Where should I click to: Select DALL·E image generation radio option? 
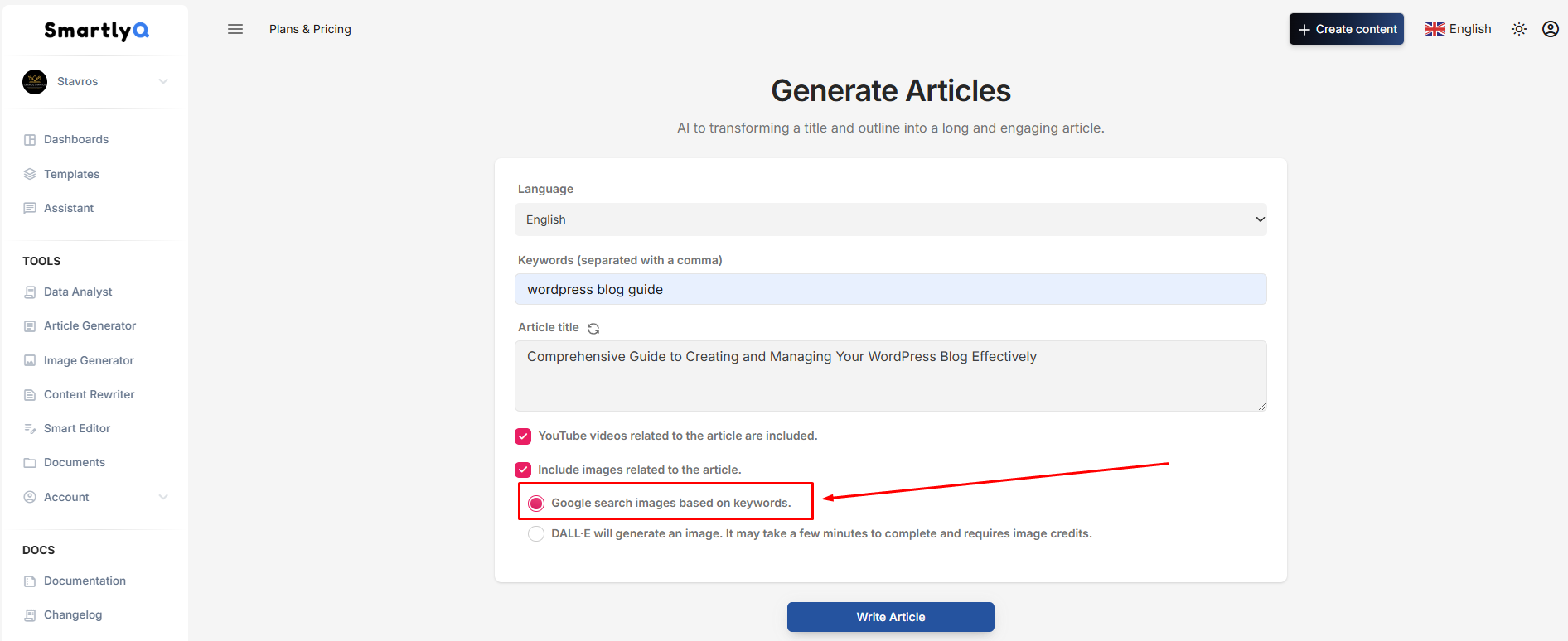[536, 534]
